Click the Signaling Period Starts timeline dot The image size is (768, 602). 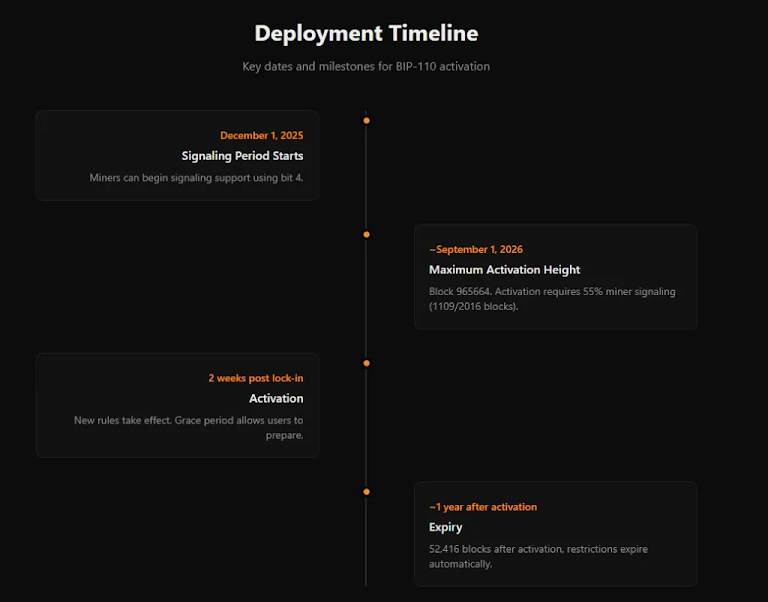(366, 120)
